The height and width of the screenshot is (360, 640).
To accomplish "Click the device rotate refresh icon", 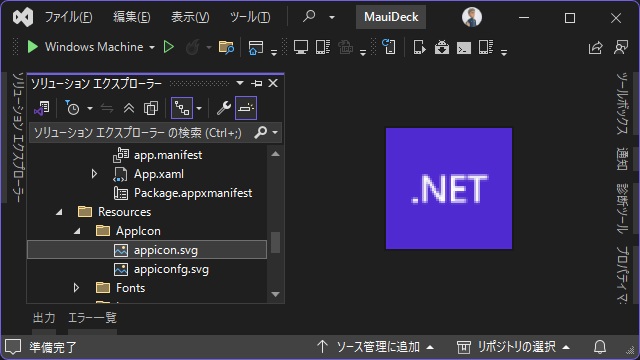I will coord(389,47).
